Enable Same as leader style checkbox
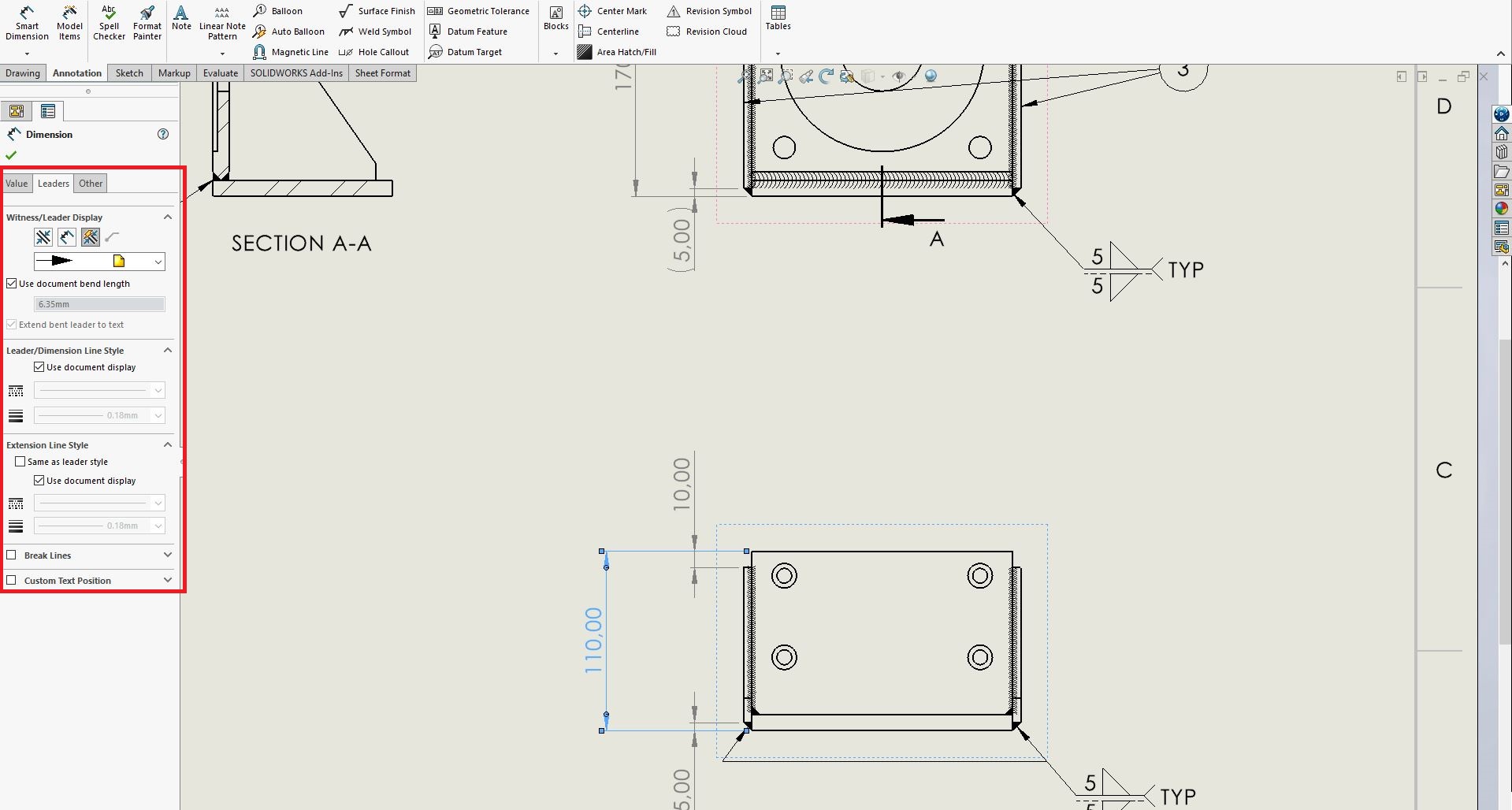The height and width of the screenshot is (810, 1512). [20, 462]
